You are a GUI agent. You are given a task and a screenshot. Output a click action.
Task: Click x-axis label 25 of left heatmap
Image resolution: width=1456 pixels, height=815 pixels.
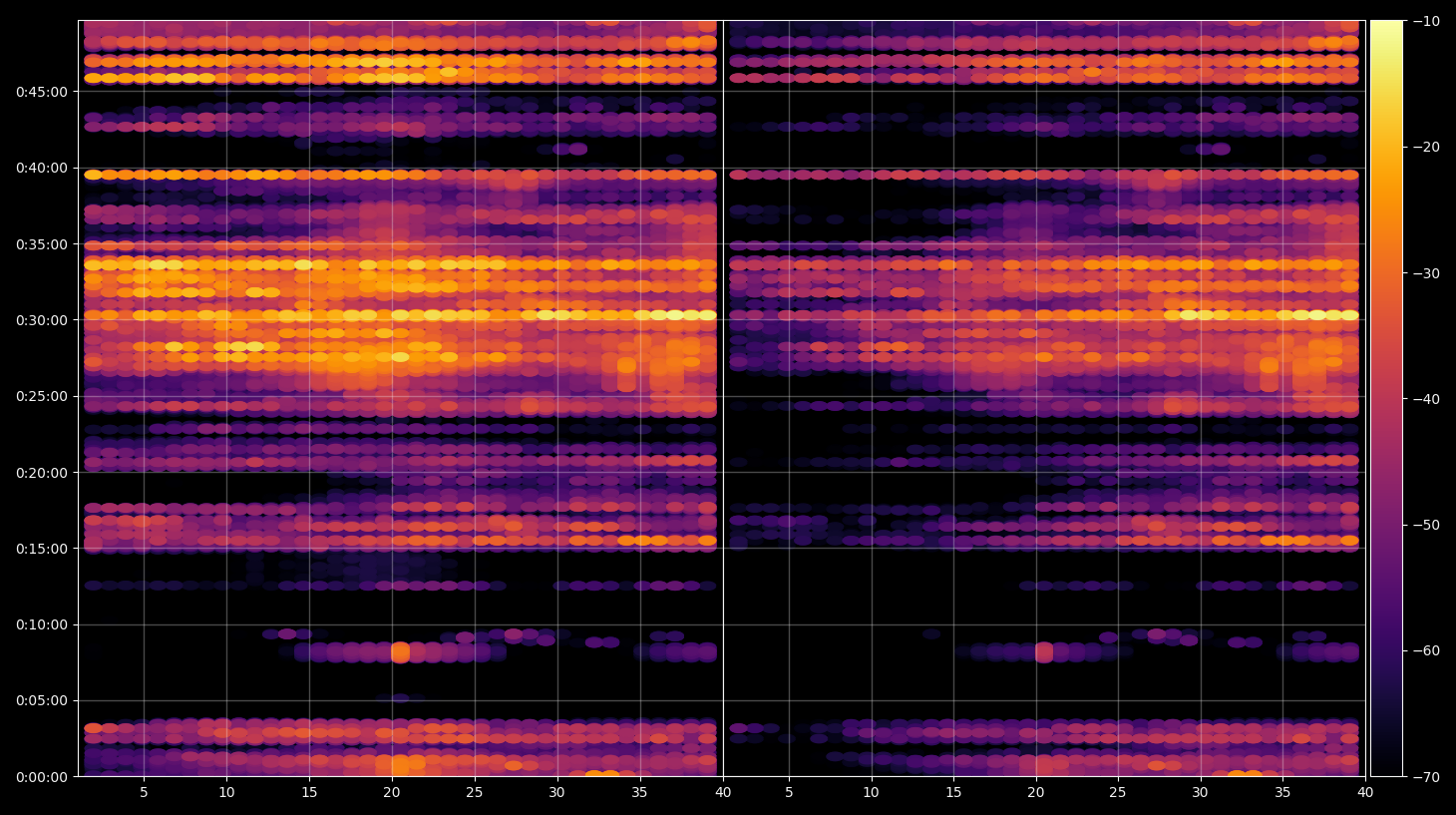(475, 793)
